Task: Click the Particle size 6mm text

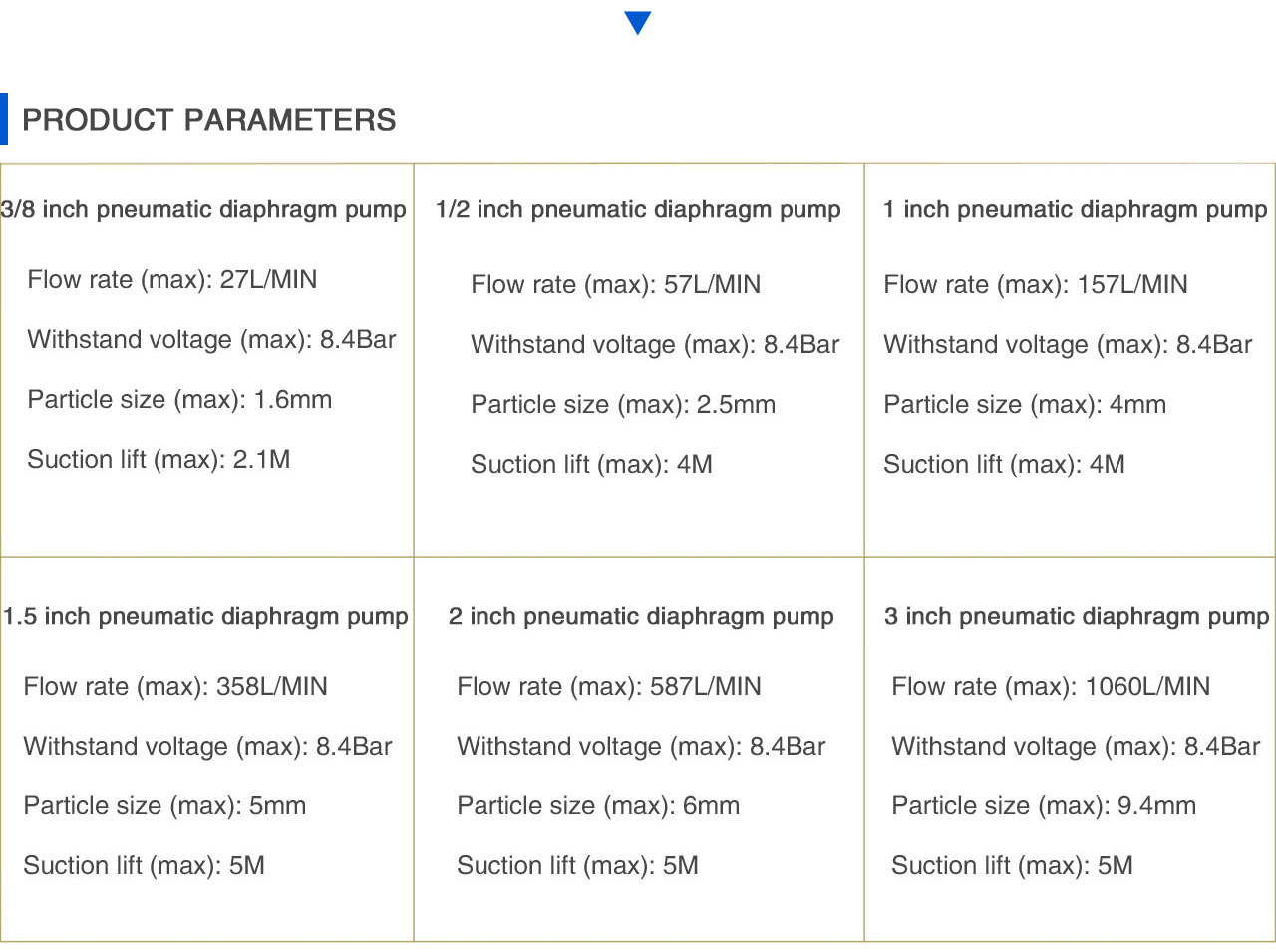Action: 598,806
